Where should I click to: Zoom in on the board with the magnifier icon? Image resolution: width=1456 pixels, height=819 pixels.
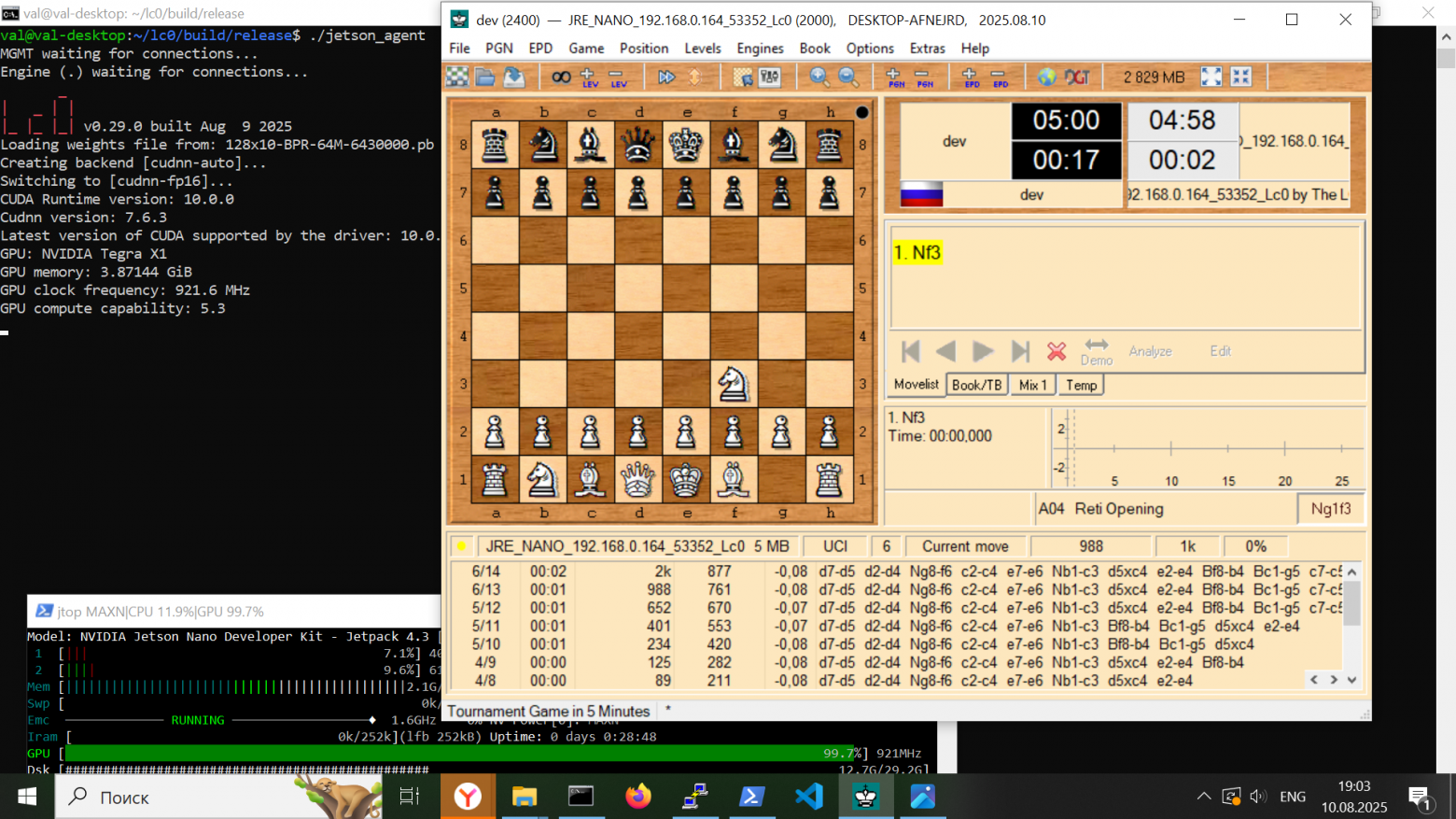(x=817, y=77)
